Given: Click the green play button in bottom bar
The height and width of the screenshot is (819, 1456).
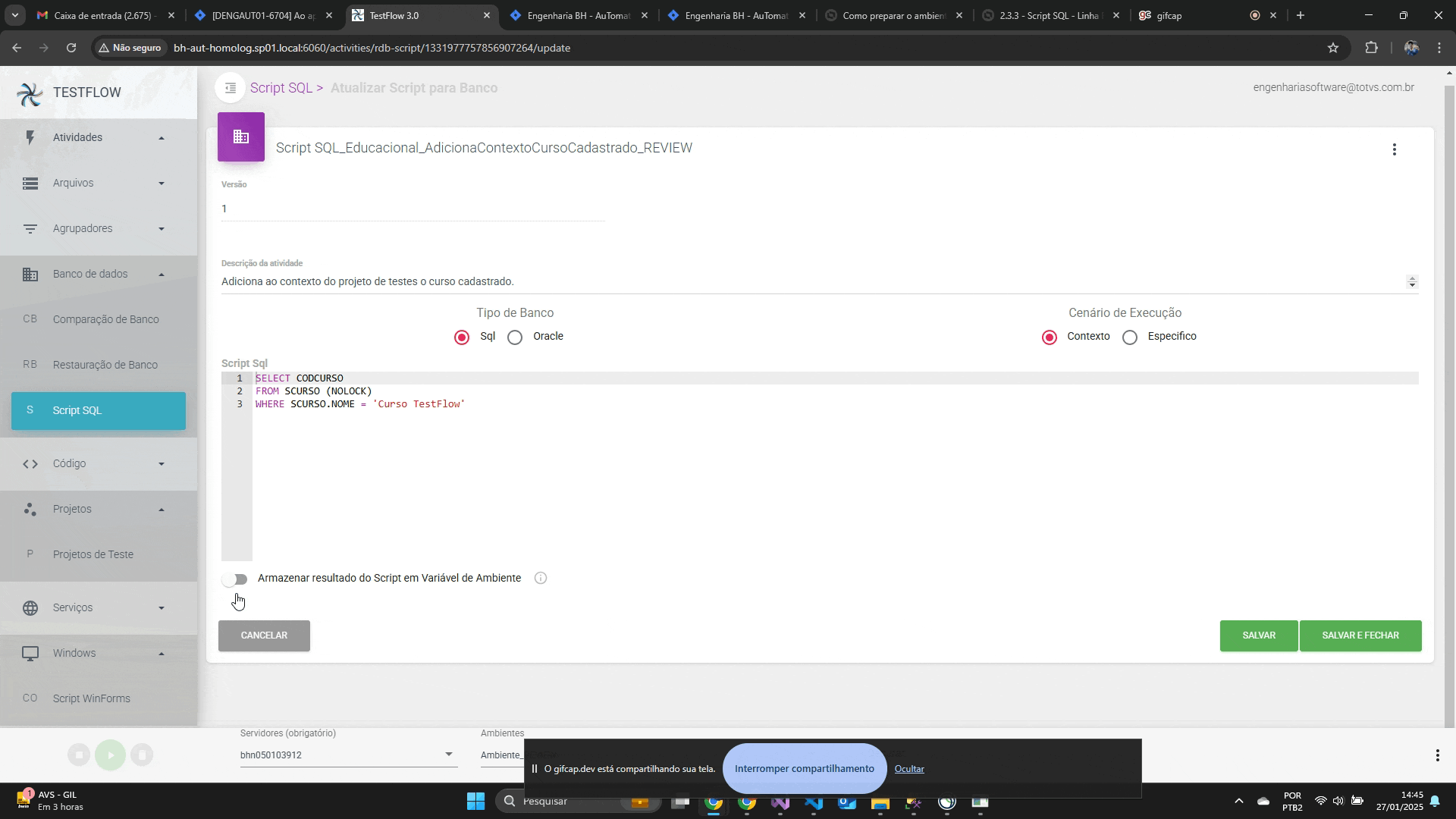Looking at the screenshot, I should (111, 755).
